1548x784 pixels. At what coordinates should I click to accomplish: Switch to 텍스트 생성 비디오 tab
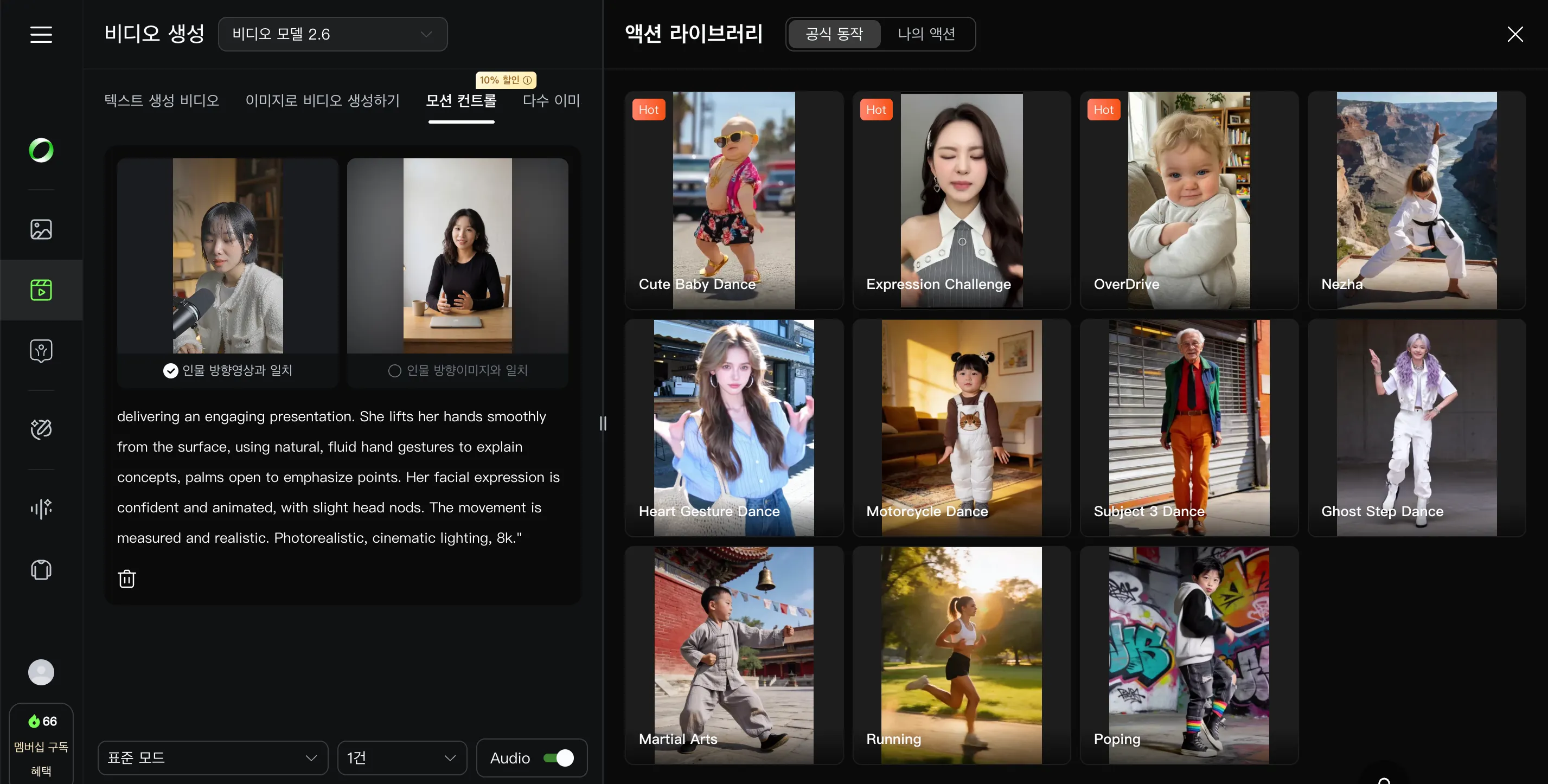point(162,100)
